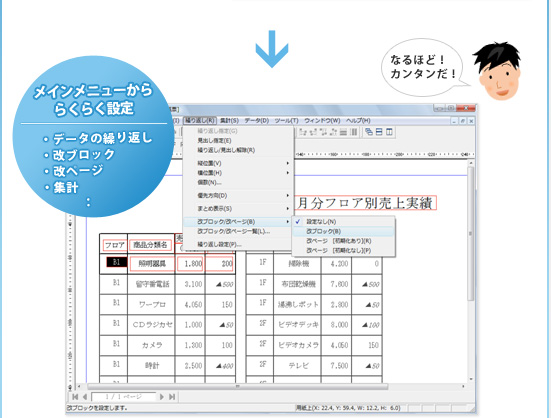Minimize the inner document window
The width and height of the screenshot is (551, 418).
(x=454, y=121)
